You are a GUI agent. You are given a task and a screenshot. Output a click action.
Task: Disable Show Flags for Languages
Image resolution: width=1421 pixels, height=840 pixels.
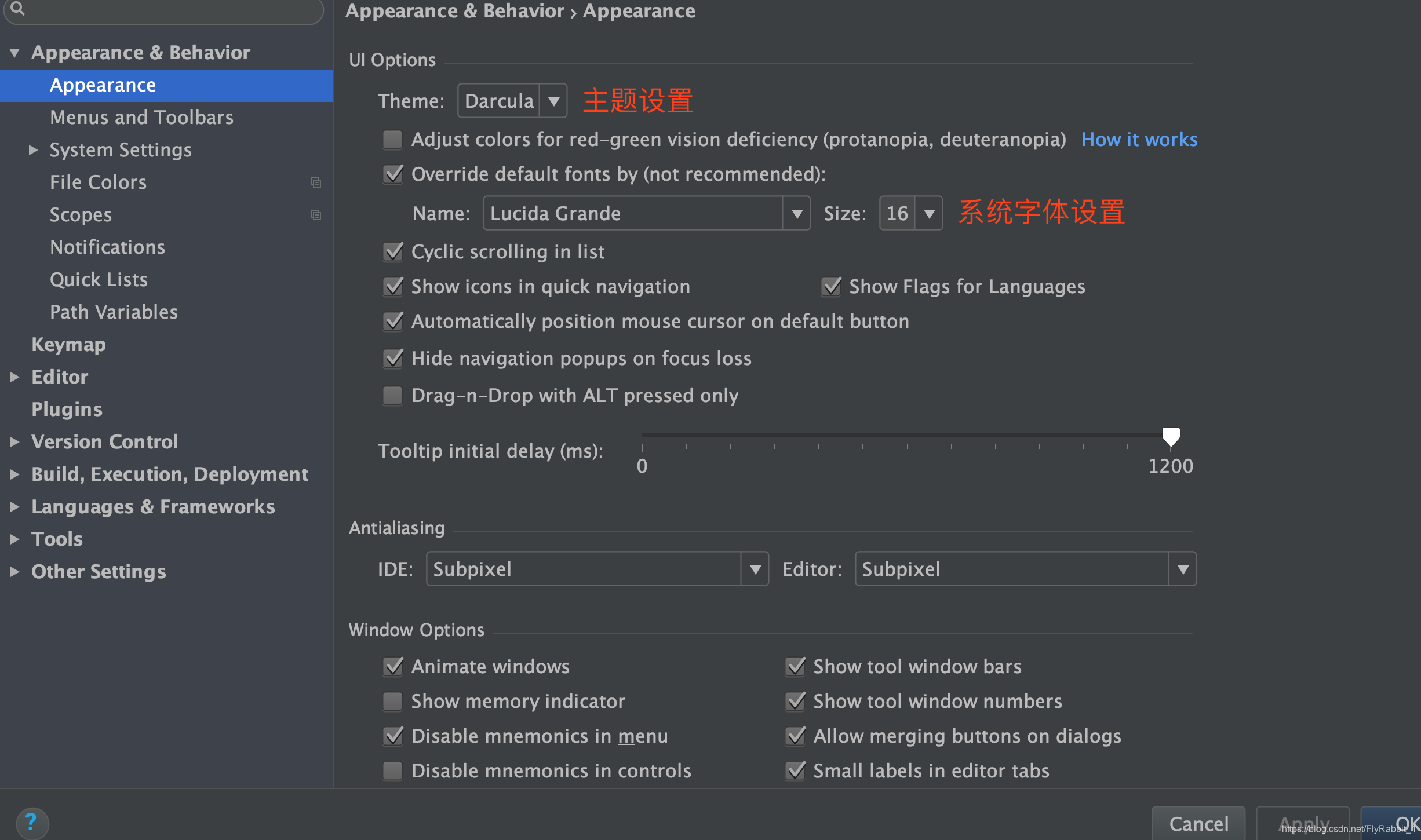[831, 287]
